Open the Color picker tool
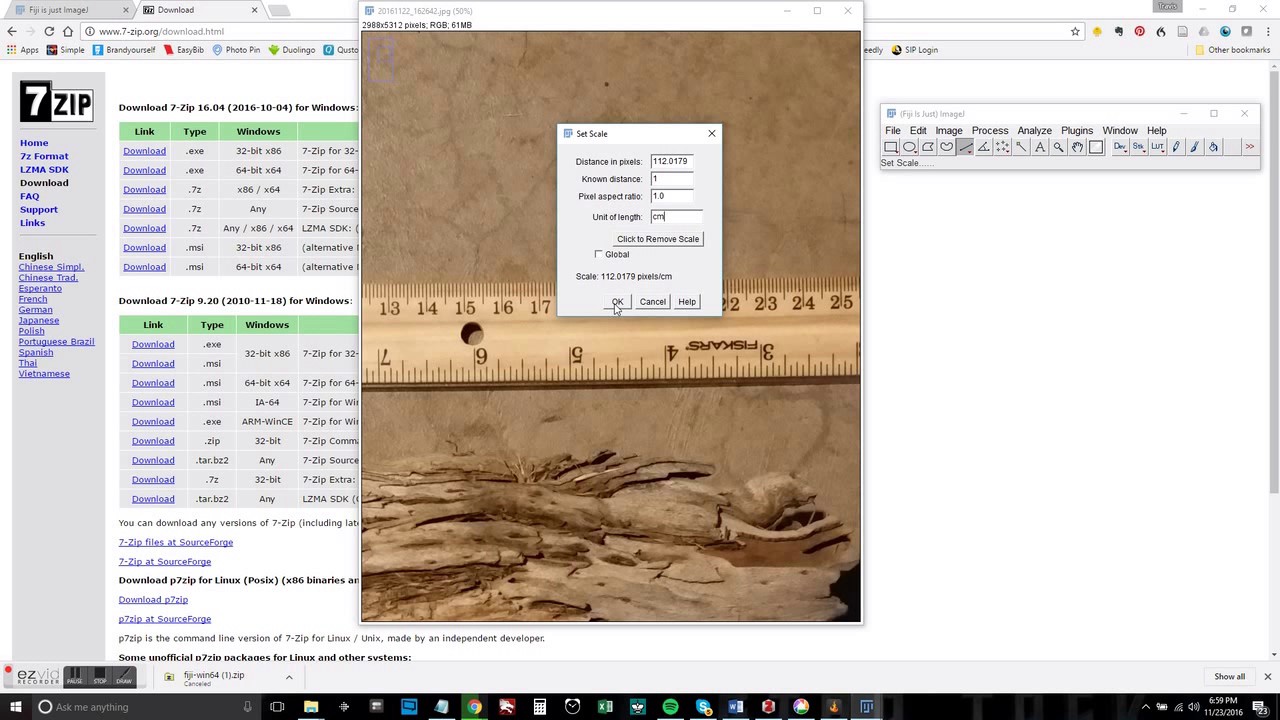 tap(1096, 147)
